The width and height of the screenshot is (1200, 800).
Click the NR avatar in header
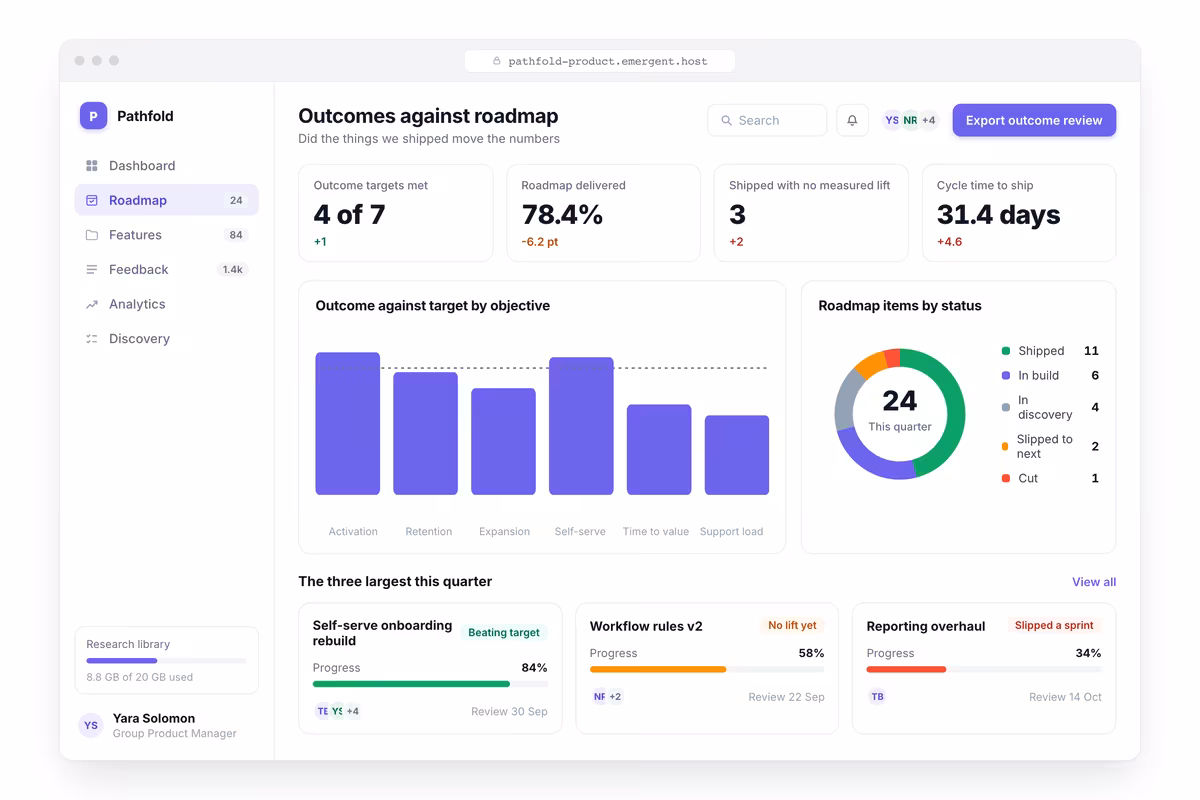[x=910, y=120]
